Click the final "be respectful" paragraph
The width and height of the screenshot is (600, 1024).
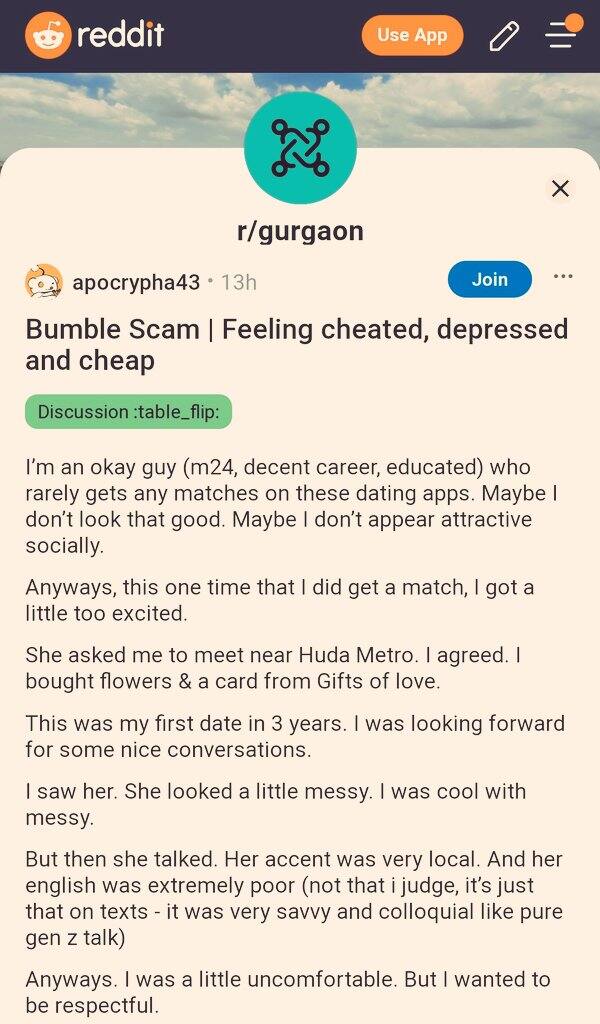288,992
